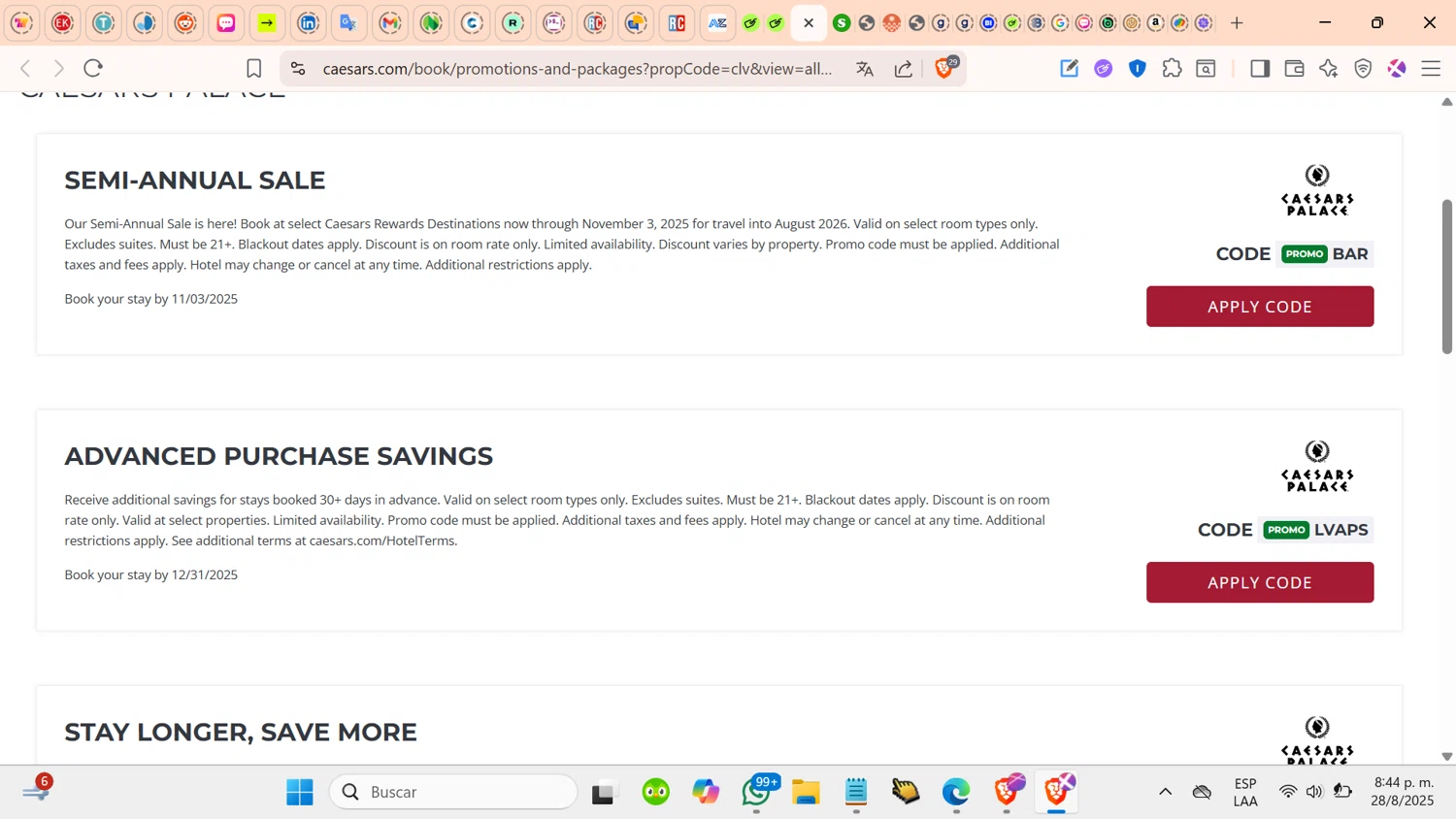Click the scrollbar up arrow
Screen dimensions: 1456x819
[x=1446, y=101]
